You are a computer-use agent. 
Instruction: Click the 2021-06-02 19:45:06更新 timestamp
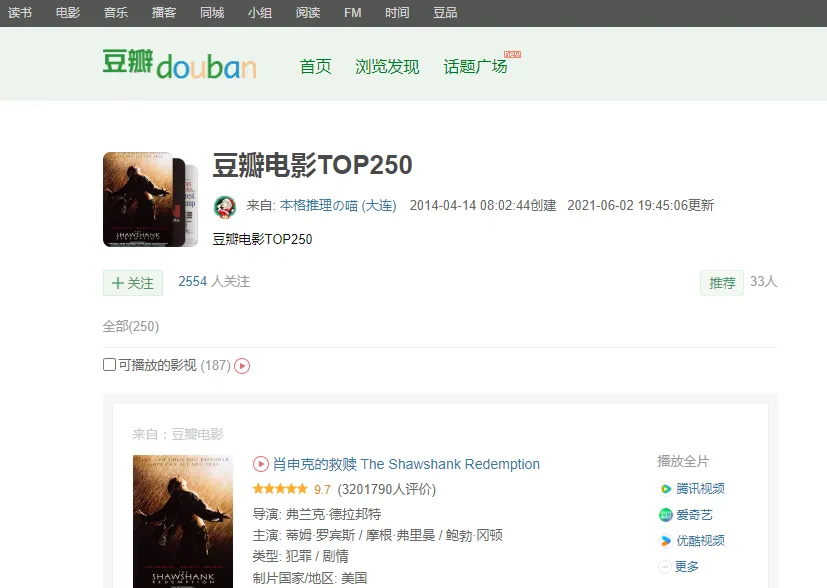click(640, 205)
